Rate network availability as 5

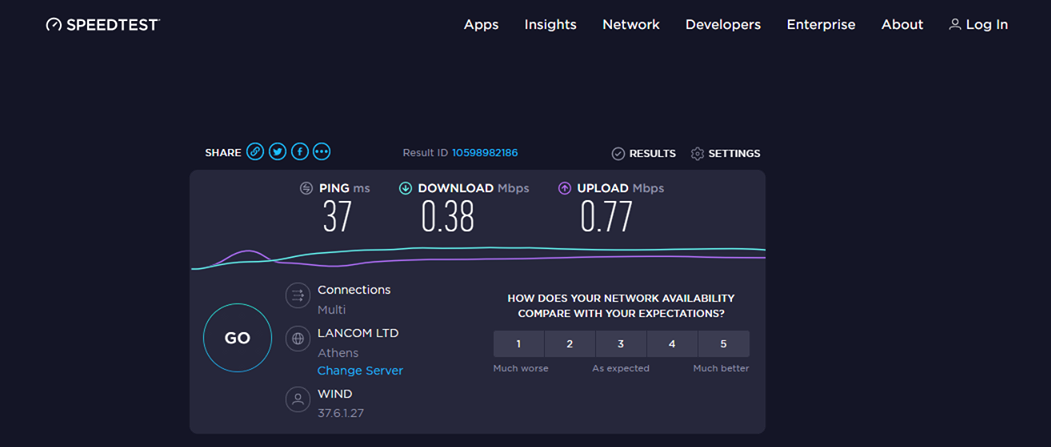[x=723, y=344]
